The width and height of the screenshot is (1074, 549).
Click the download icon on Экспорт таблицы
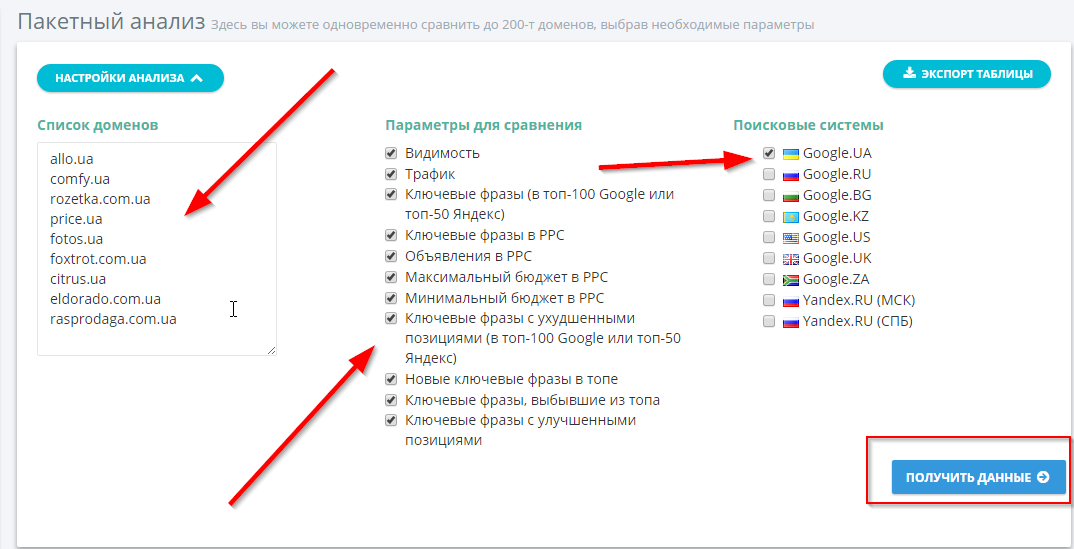click(909, 73)
